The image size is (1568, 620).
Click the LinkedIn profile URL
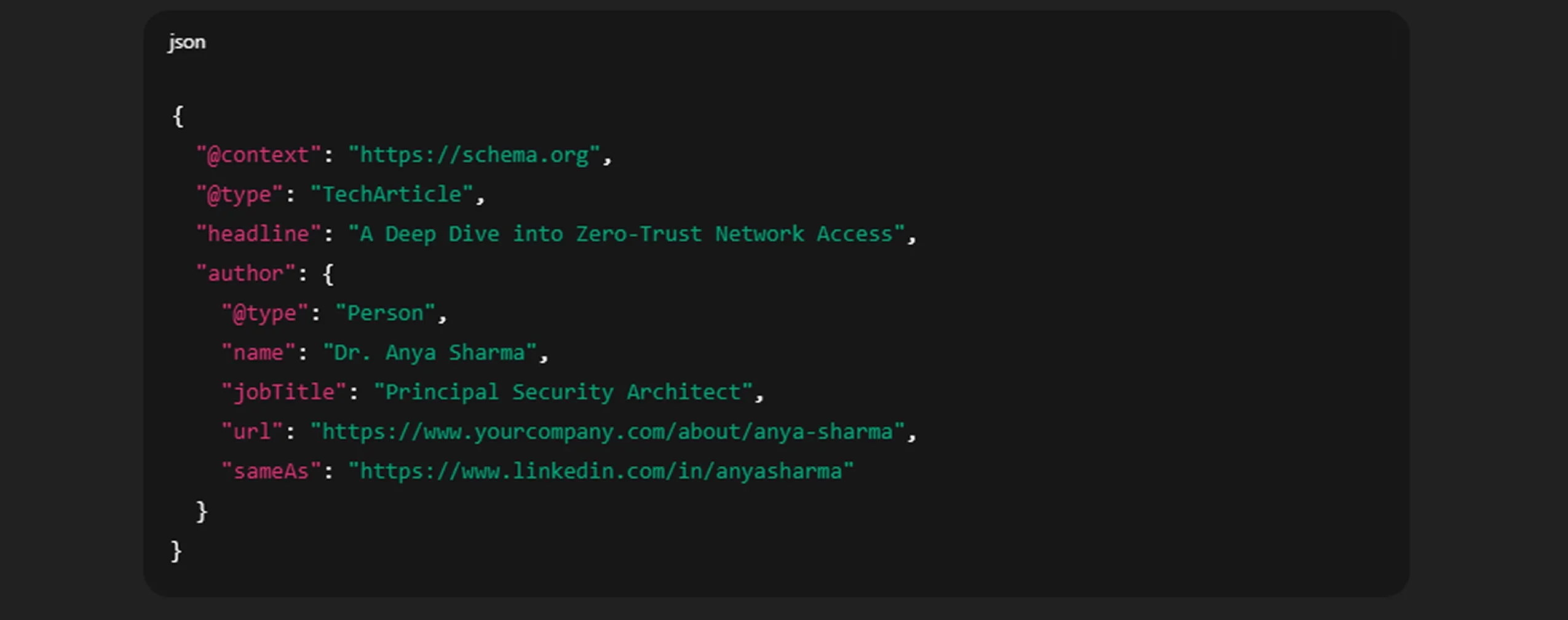coord(601,471)
